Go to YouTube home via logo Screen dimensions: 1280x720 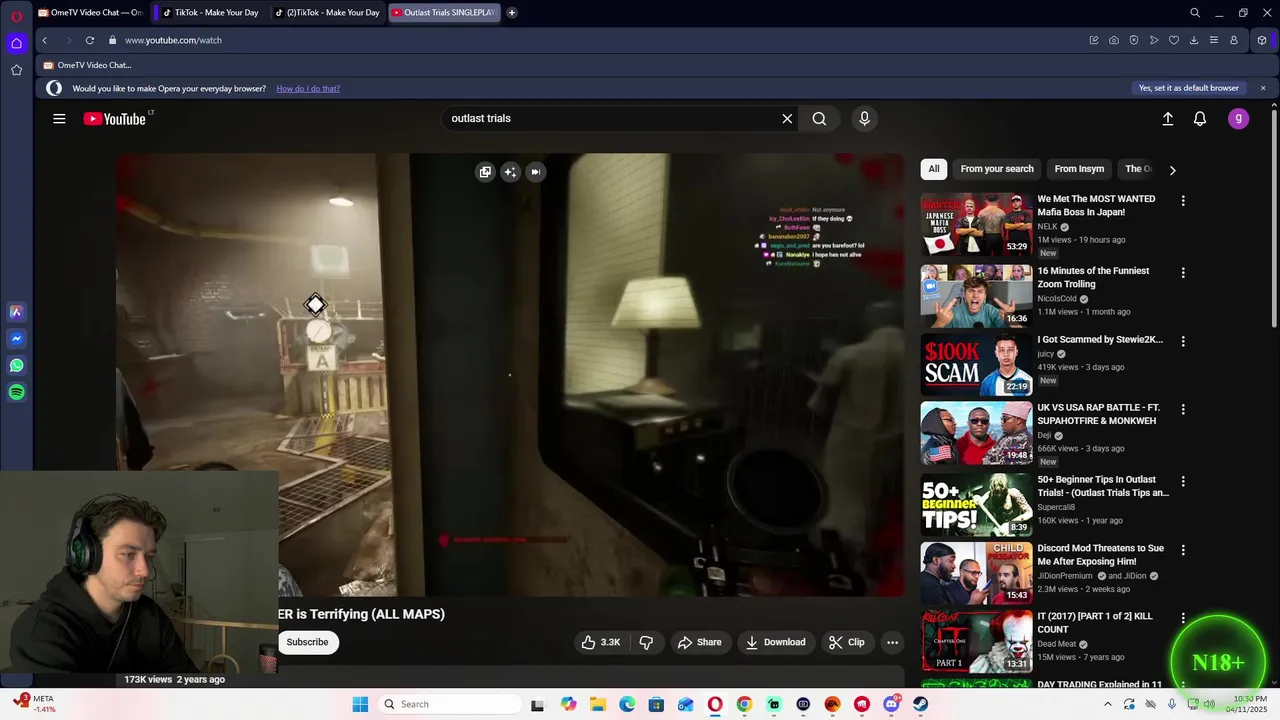coord(115,119)
